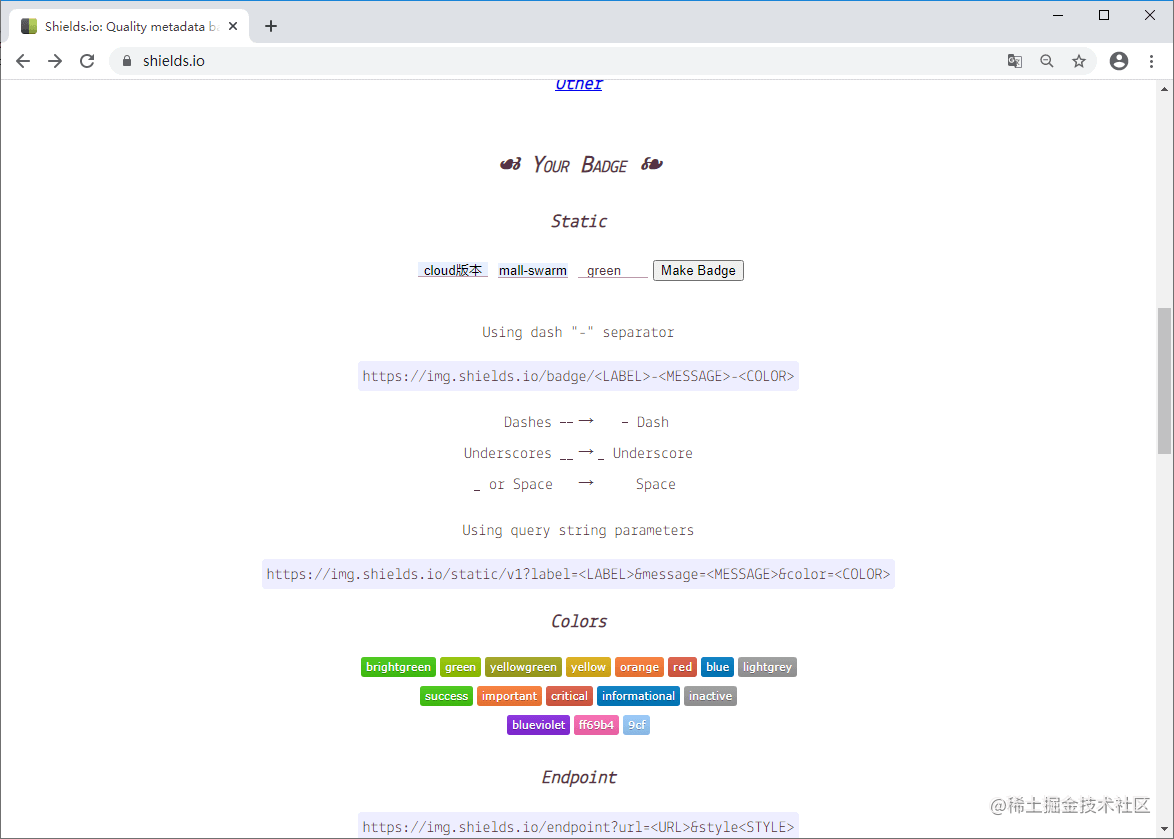Reload the shields.io page
The image size is (1174, 839).
coord(87,61)
